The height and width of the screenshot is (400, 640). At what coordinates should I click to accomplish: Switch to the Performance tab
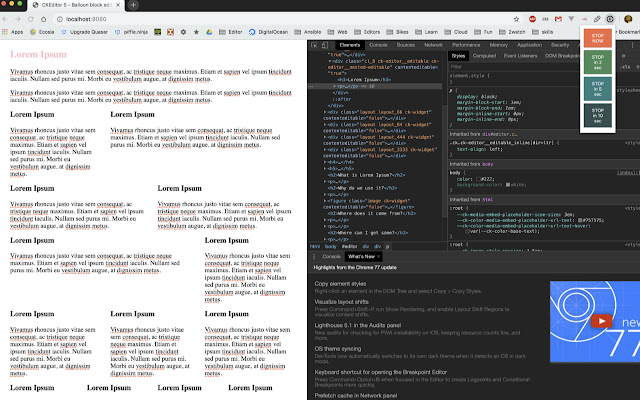click(x=466, y=45)
